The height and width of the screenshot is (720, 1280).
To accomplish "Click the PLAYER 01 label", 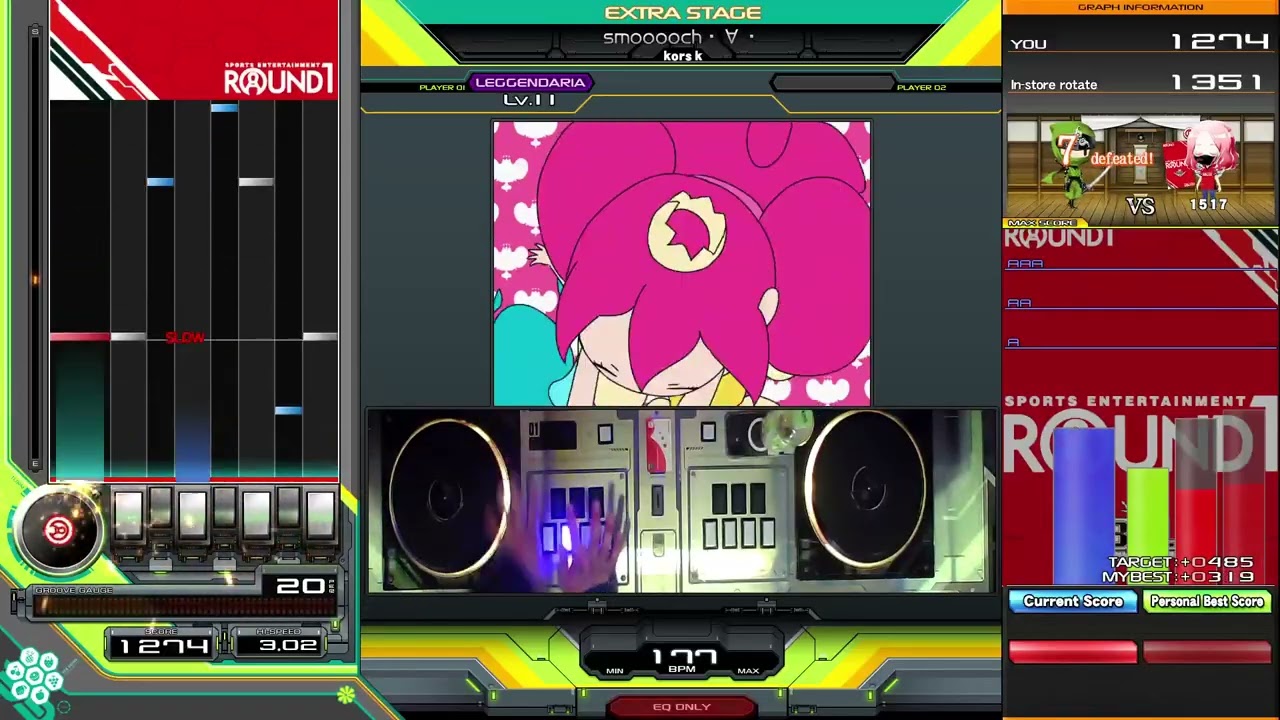I will click(441, 88).
